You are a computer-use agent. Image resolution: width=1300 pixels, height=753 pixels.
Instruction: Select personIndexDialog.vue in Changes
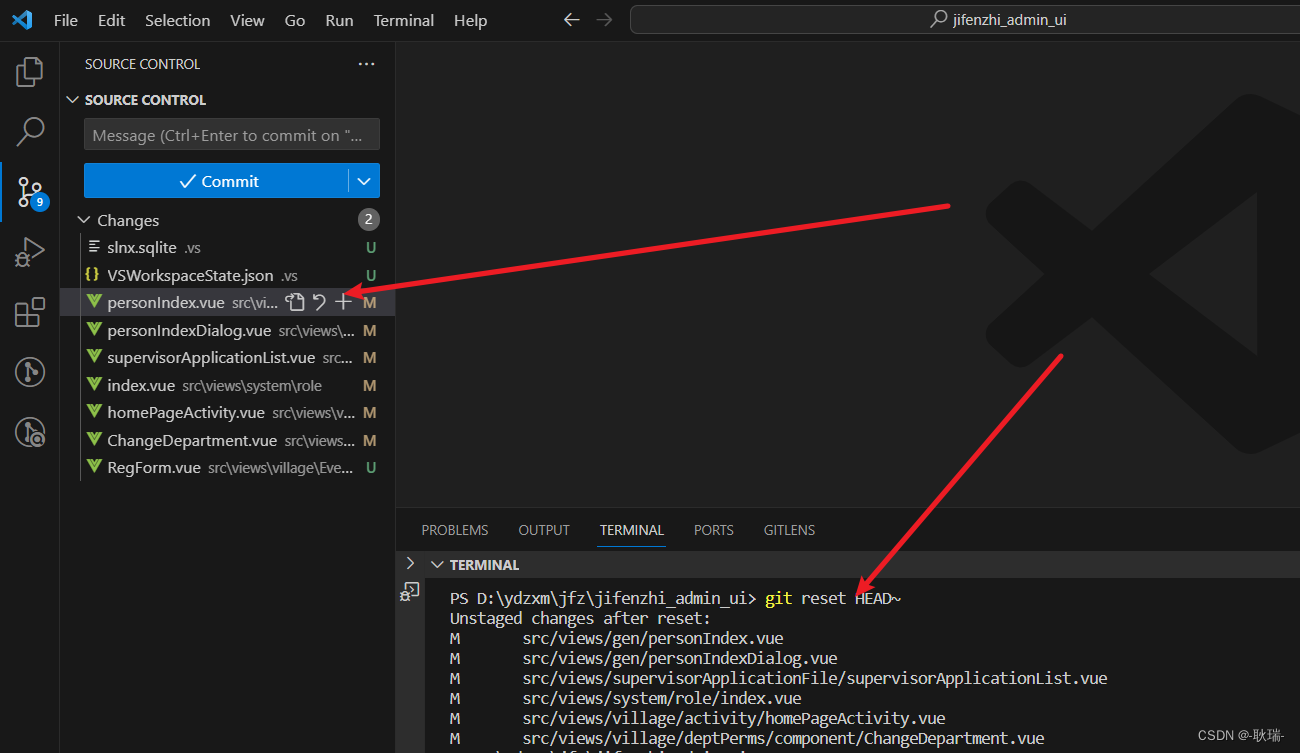pos(227,330)
